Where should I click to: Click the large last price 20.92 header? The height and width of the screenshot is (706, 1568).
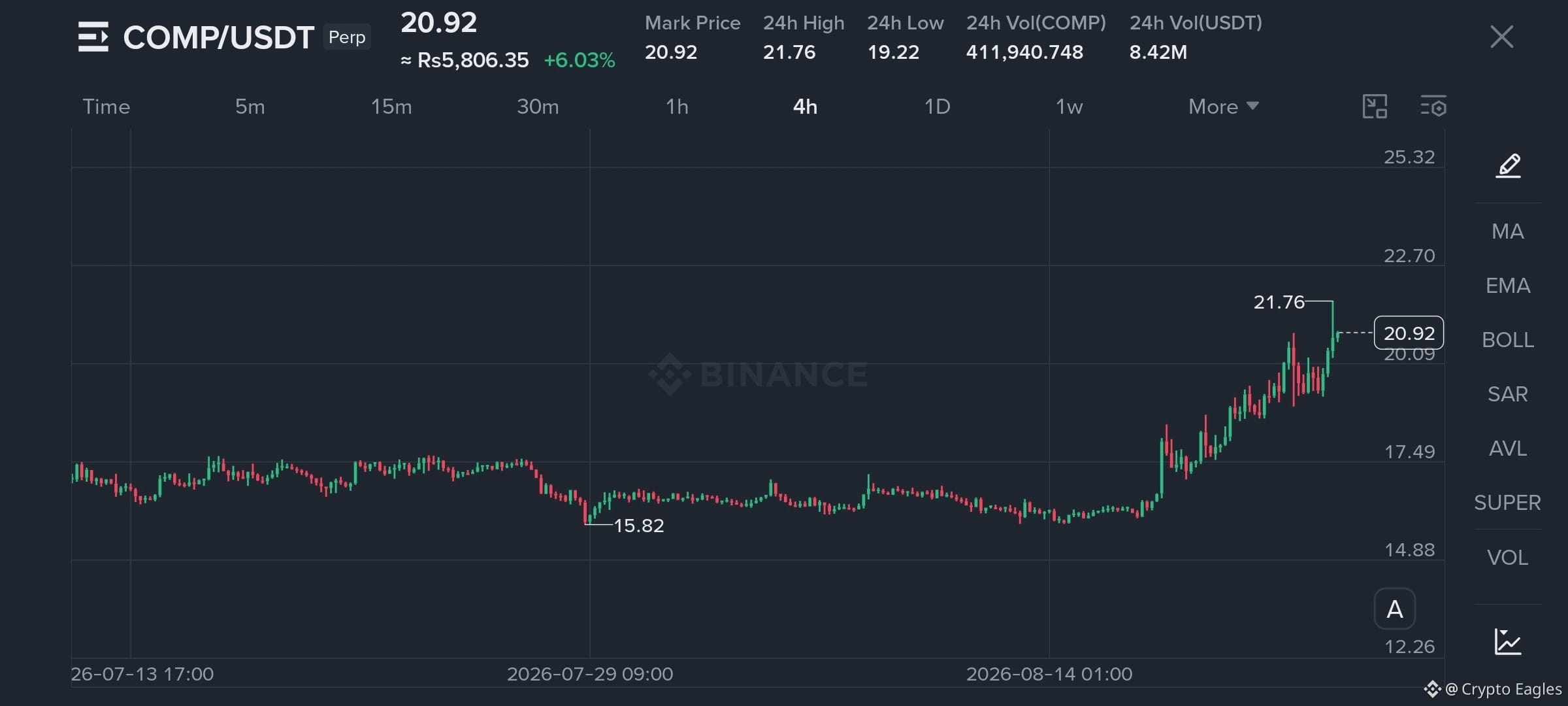439,23
